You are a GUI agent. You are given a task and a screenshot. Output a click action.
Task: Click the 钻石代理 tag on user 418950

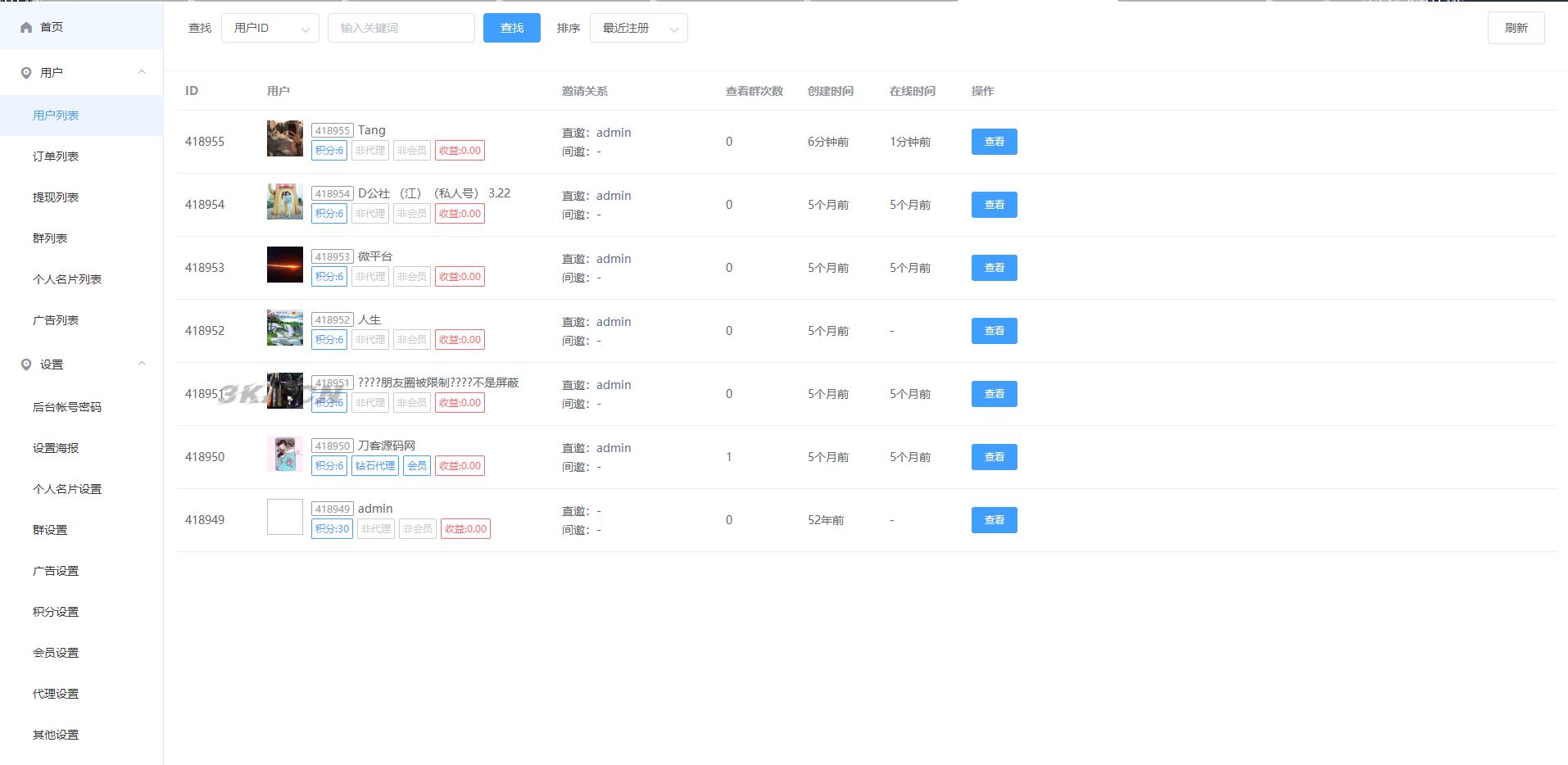375,466
